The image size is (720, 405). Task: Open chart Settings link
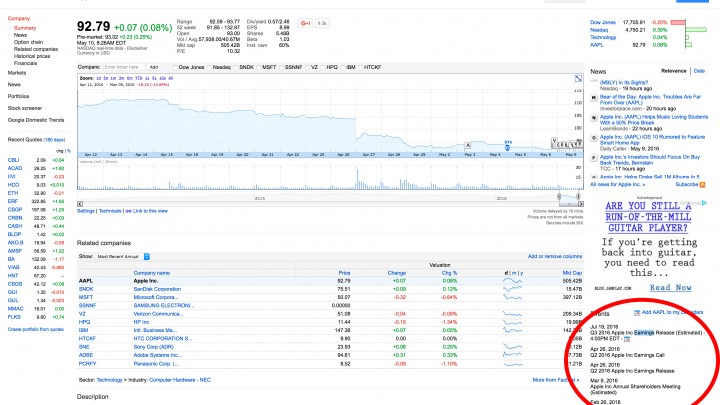[x=86, y=211]
